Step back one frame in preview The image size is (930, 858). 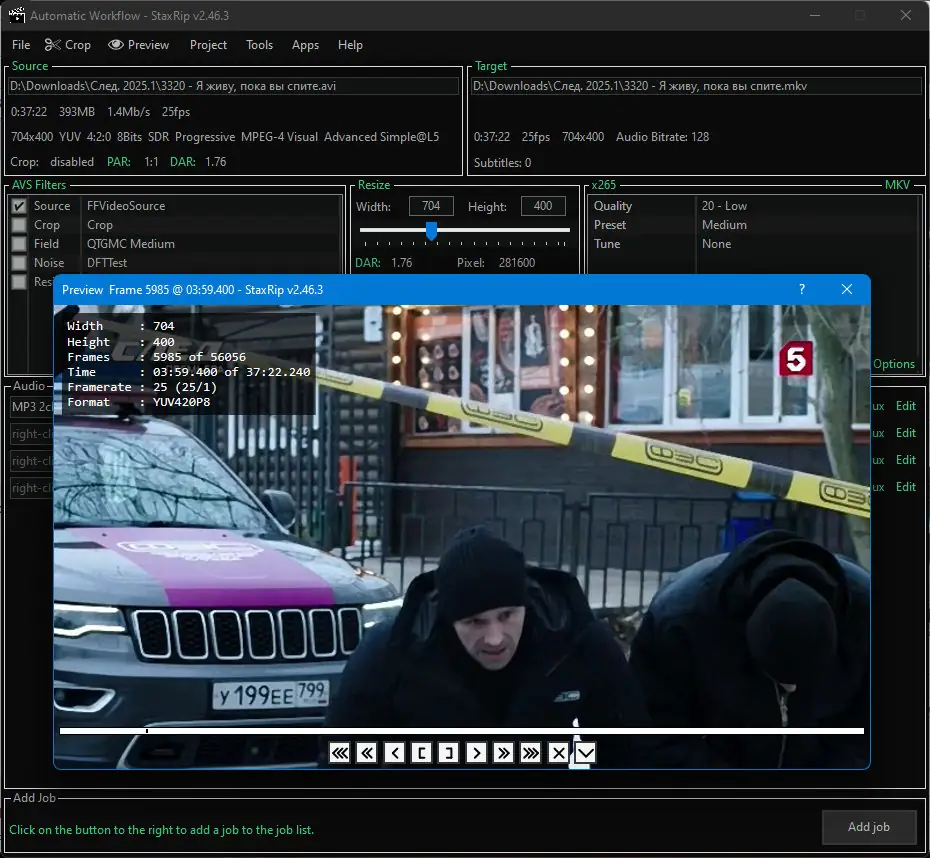[x=394, y=753]
